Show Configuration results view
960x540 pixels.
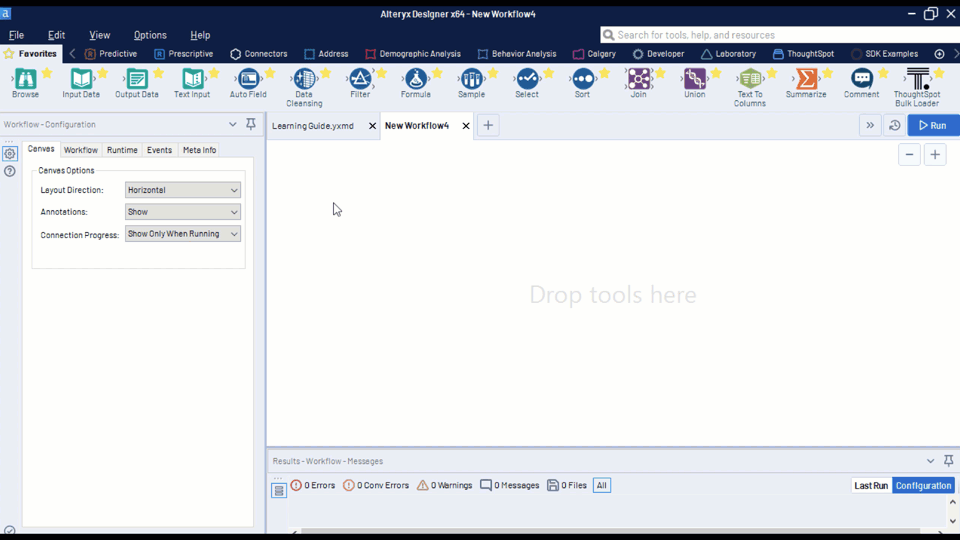point(923,486)
